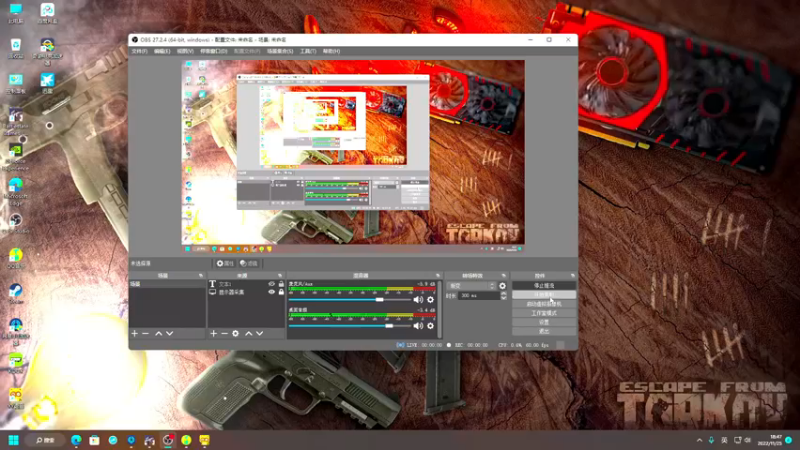Open Settings from the Controls panel
Screen dimensions: 800x450
[x=544, y=322]
